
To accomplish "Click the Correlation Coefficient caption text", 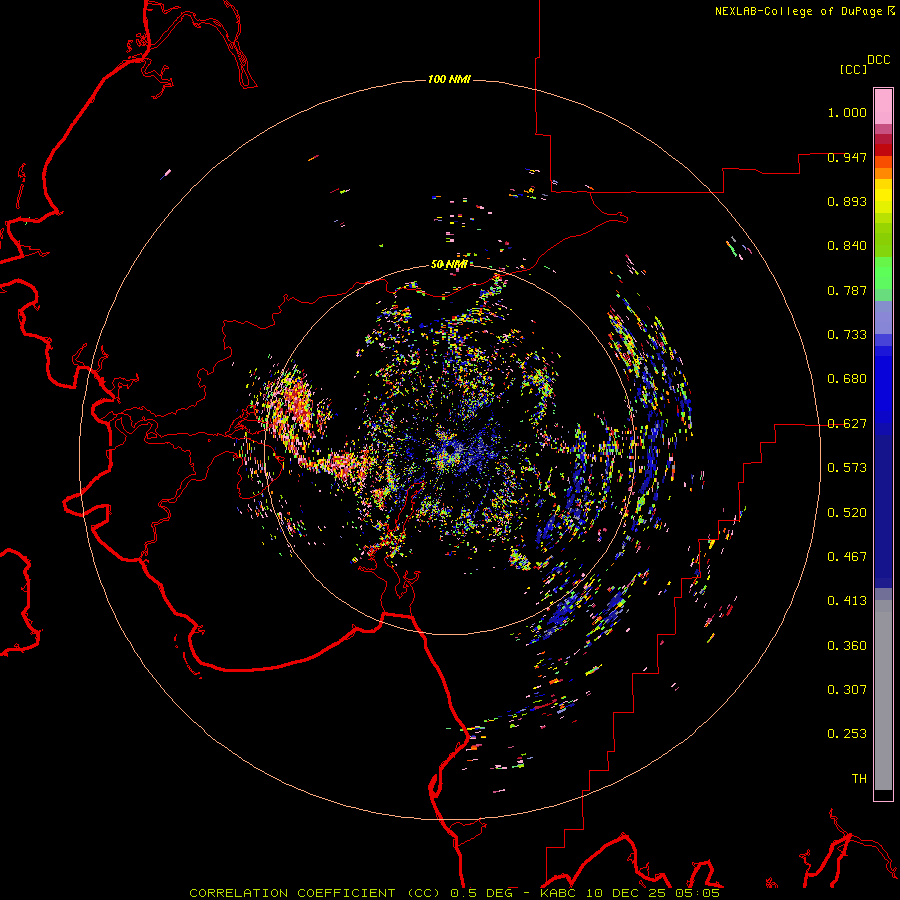I will click(x=454, y=893).
